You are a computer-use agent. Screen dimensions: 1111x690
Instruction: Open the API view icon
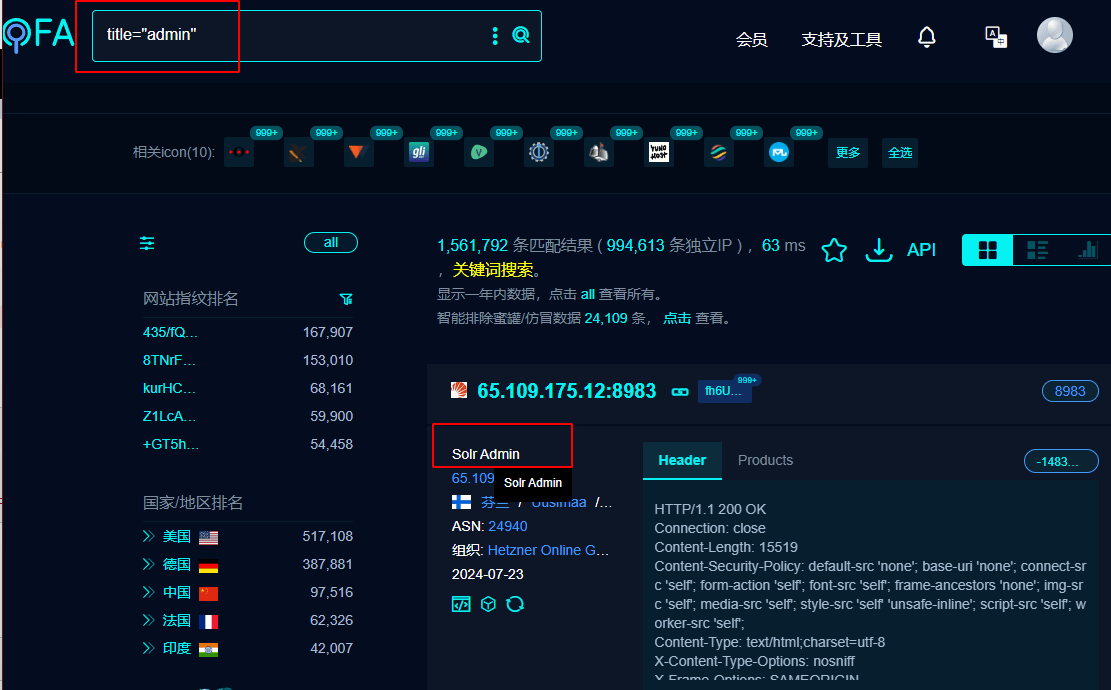coord(921,250)
